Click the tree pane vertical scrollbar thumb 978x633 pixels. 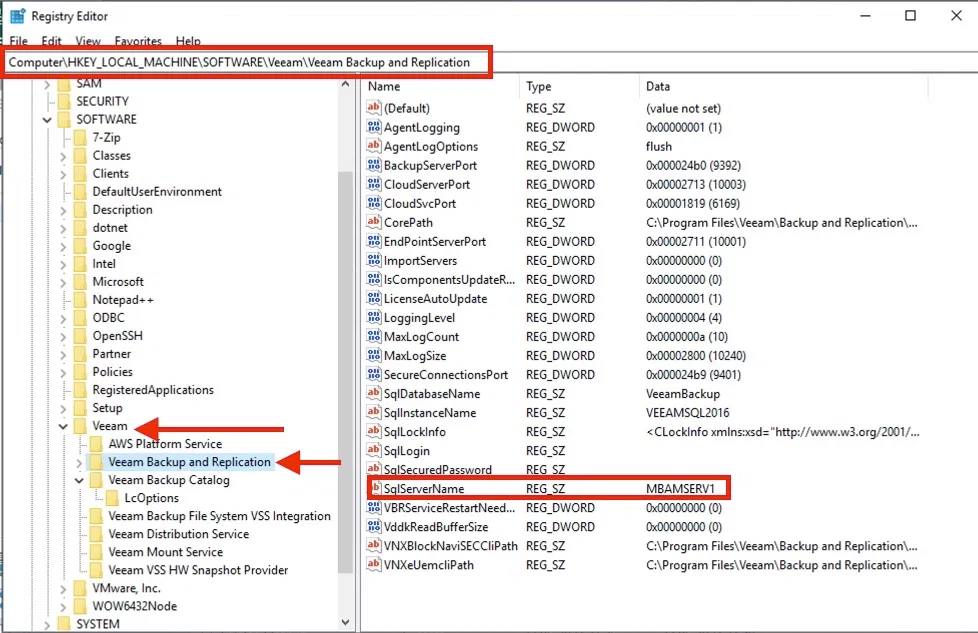point(346,372)
